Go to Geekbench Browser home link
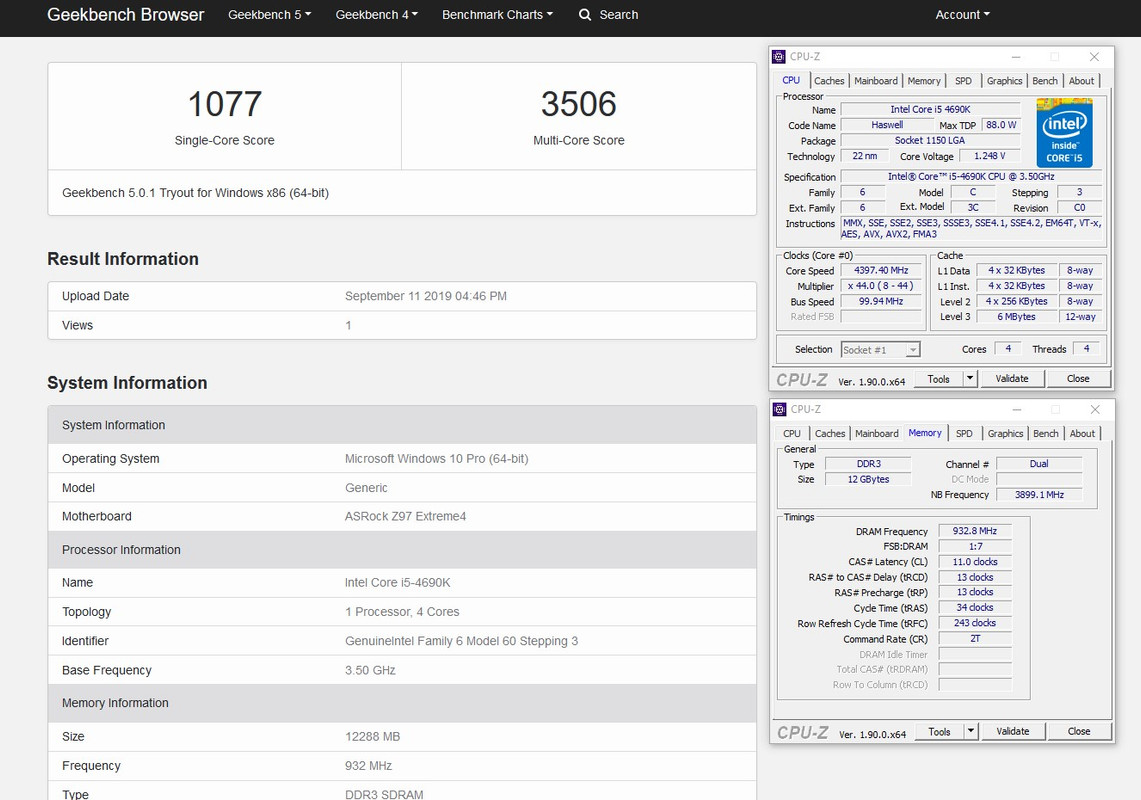This screenshot has height=800, width=1141. [125, 15]
